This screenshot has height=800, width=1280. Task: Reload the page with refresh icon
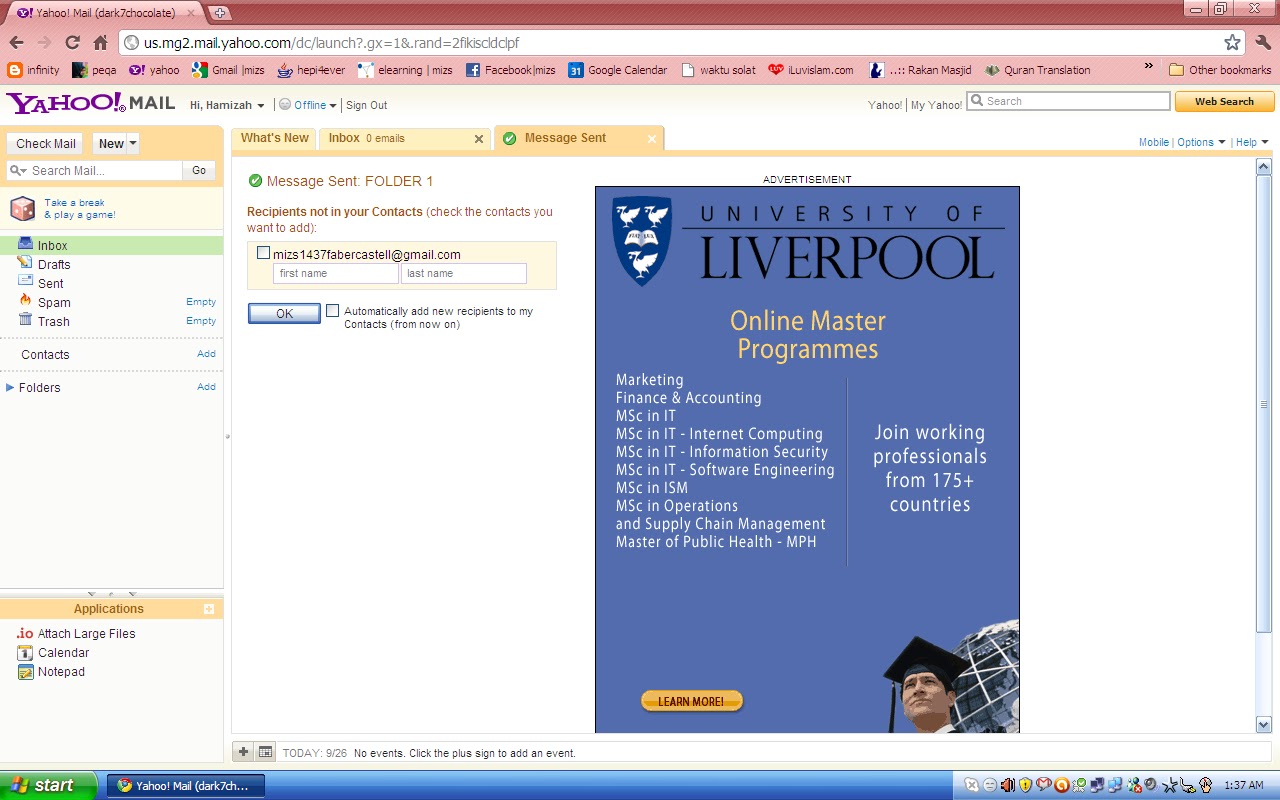(72, 43)
